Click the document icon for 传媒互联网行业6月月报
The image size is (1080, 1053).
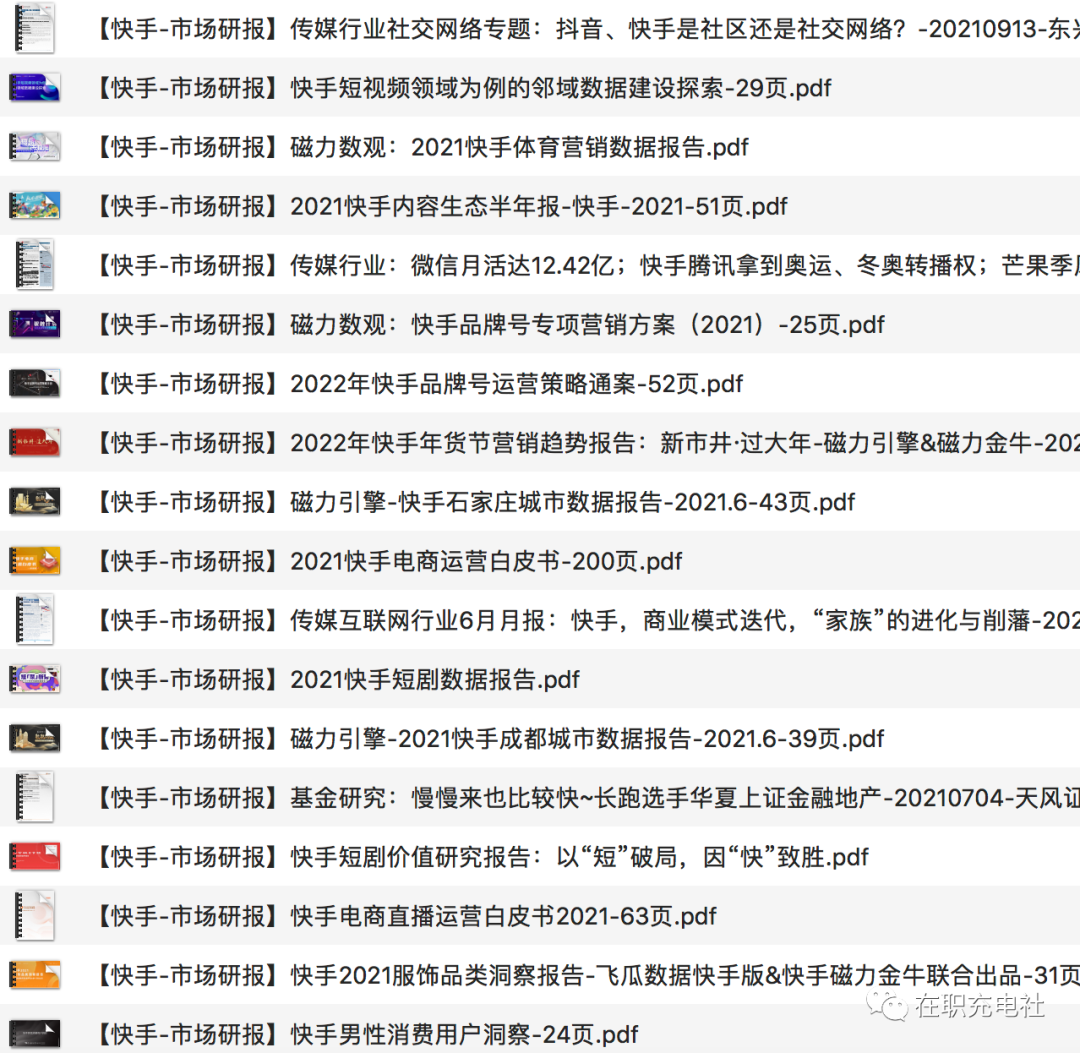[x=34, y=621]
